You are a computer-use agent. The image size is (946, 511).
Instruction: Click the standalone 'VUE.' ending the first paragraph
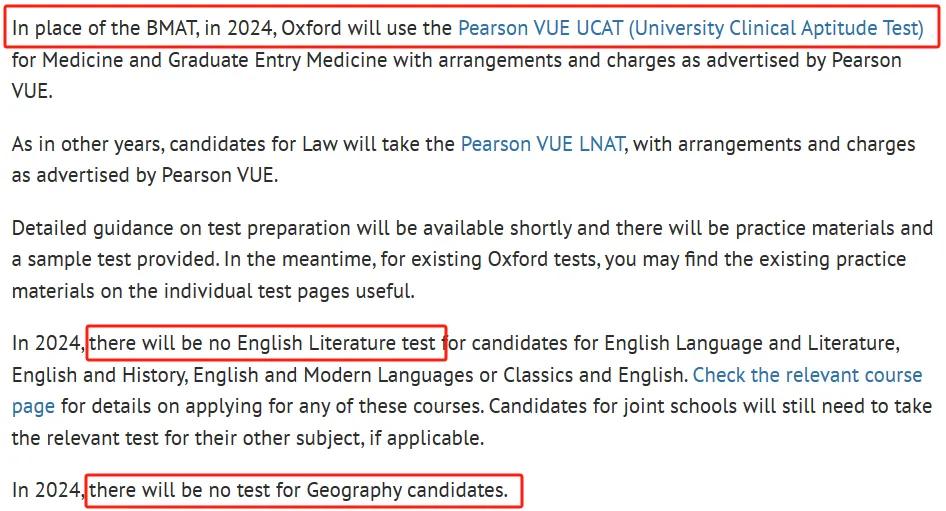point(32,91)
